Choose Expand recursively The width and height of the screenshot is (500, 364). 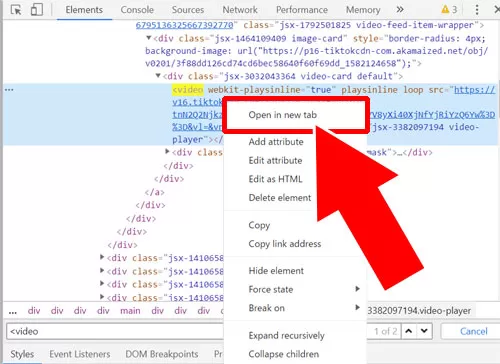click(x=286, y=335)
